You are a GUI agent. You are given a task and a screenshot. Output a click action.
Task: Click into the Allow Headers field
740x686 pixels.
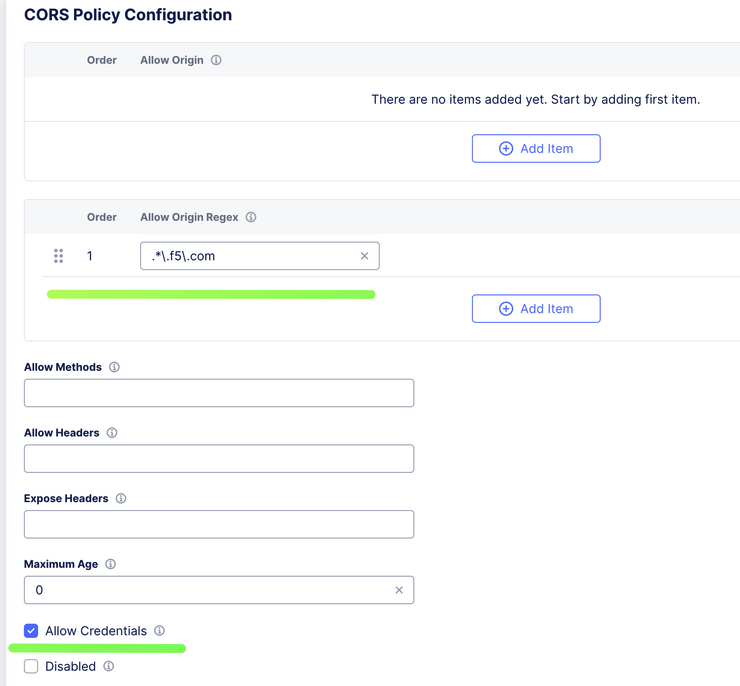[x=219, y=459]
